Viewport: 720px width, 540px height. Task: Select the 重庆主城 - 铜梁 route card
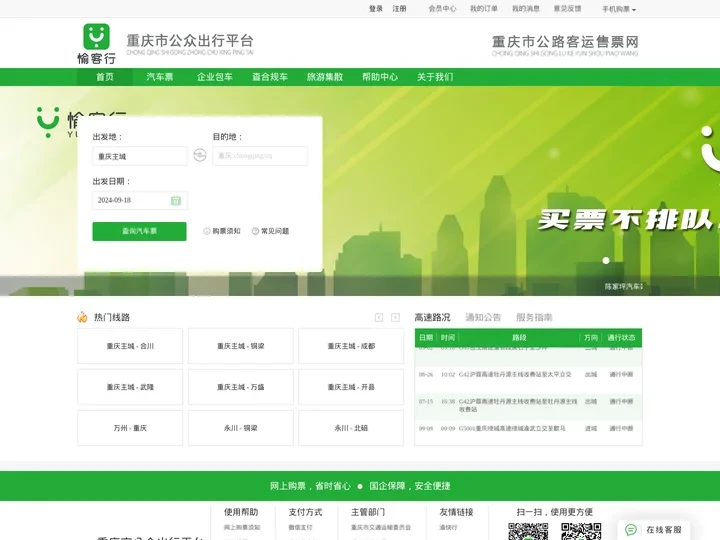point(241,346)
